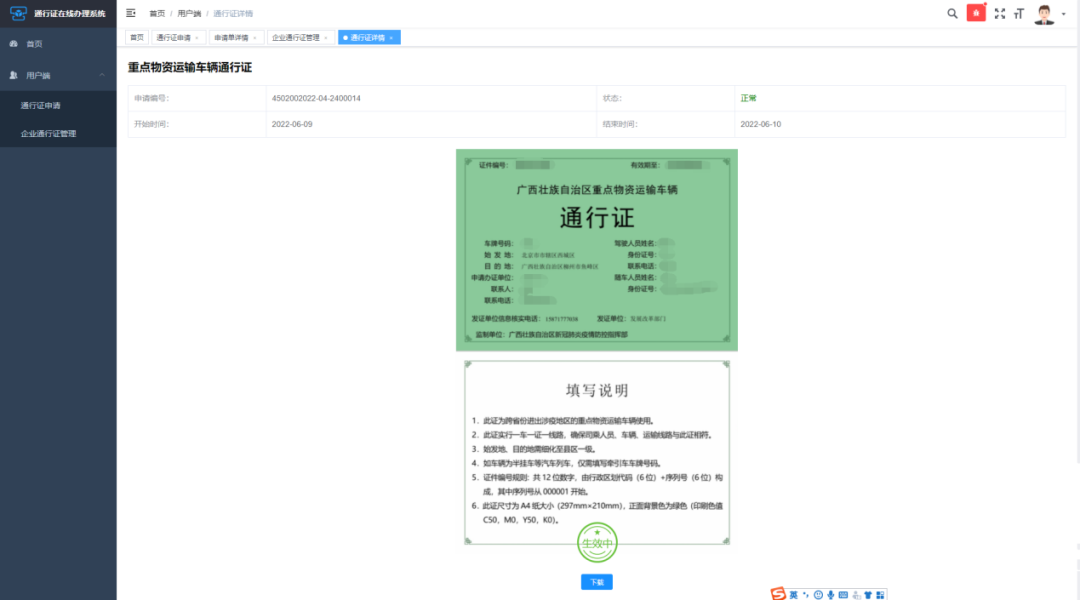
Task: Toggle the sidebar collapse hamburger icon
Action: point(131,13)
